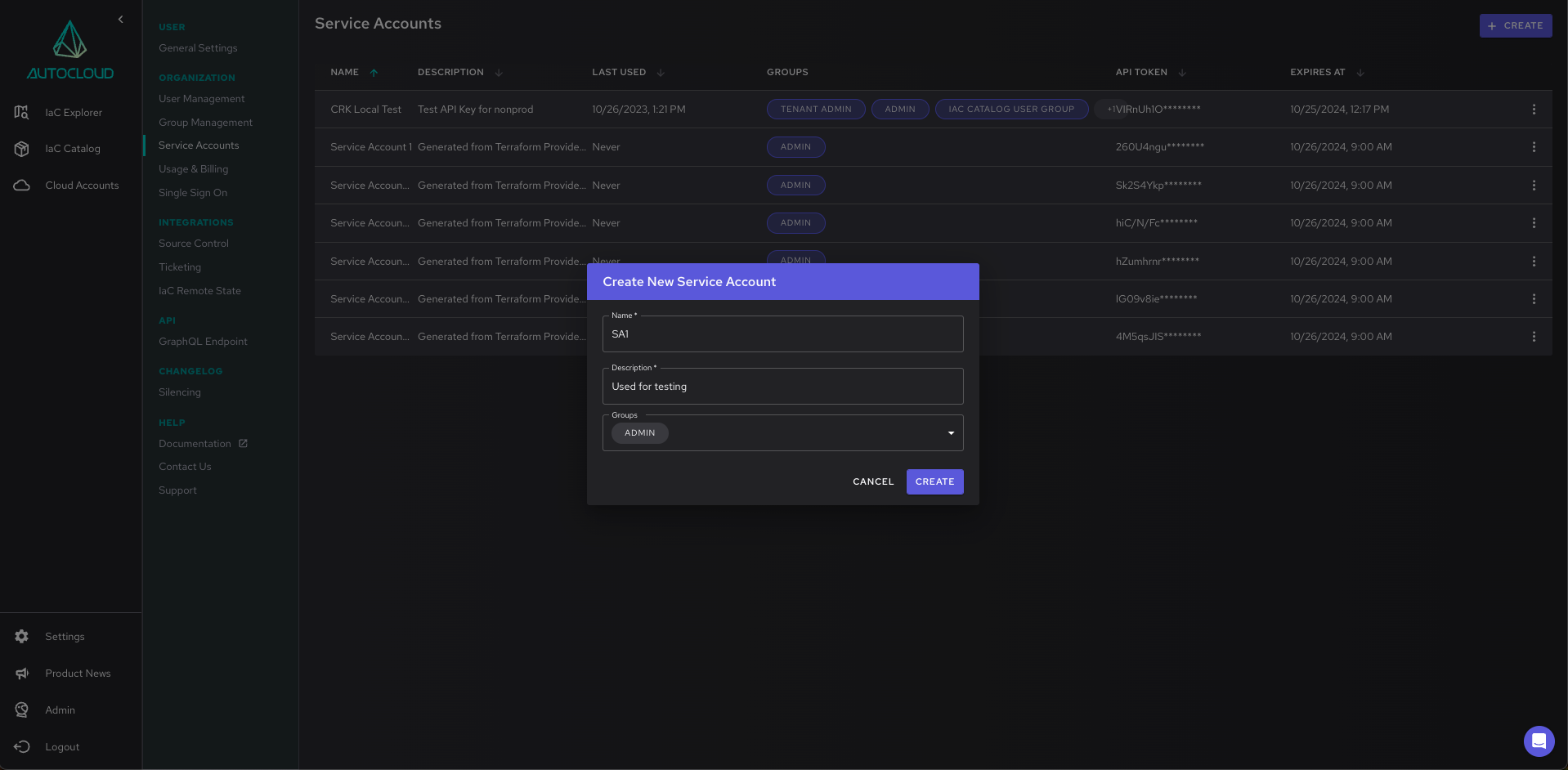Click the Description field in the dialog
Image resolution: width=1568 pixels, height=770 pixels.
pyautogui.click(x=782, y=387)
